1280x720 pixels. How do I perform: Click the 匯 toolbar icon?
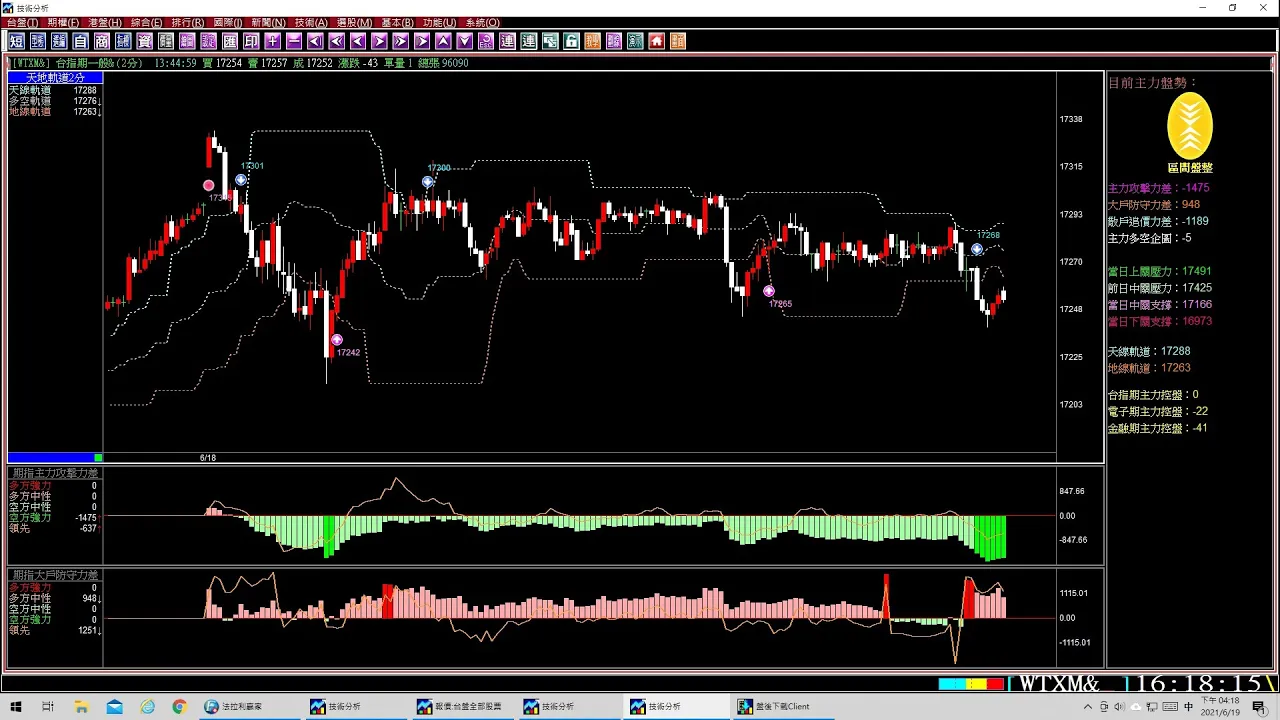[x=230, y=41]
